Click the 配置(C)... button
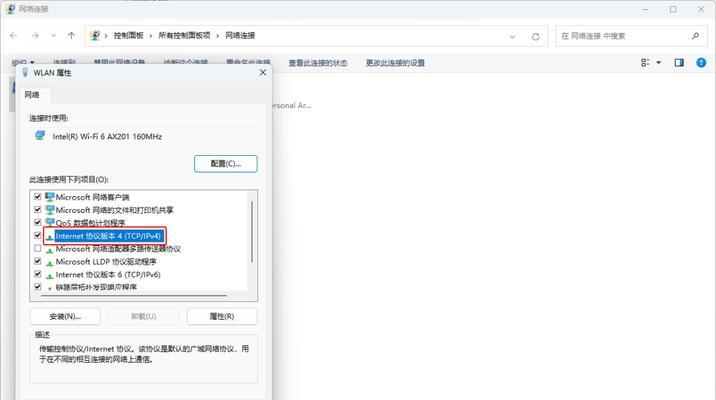 tap(226, 163)
